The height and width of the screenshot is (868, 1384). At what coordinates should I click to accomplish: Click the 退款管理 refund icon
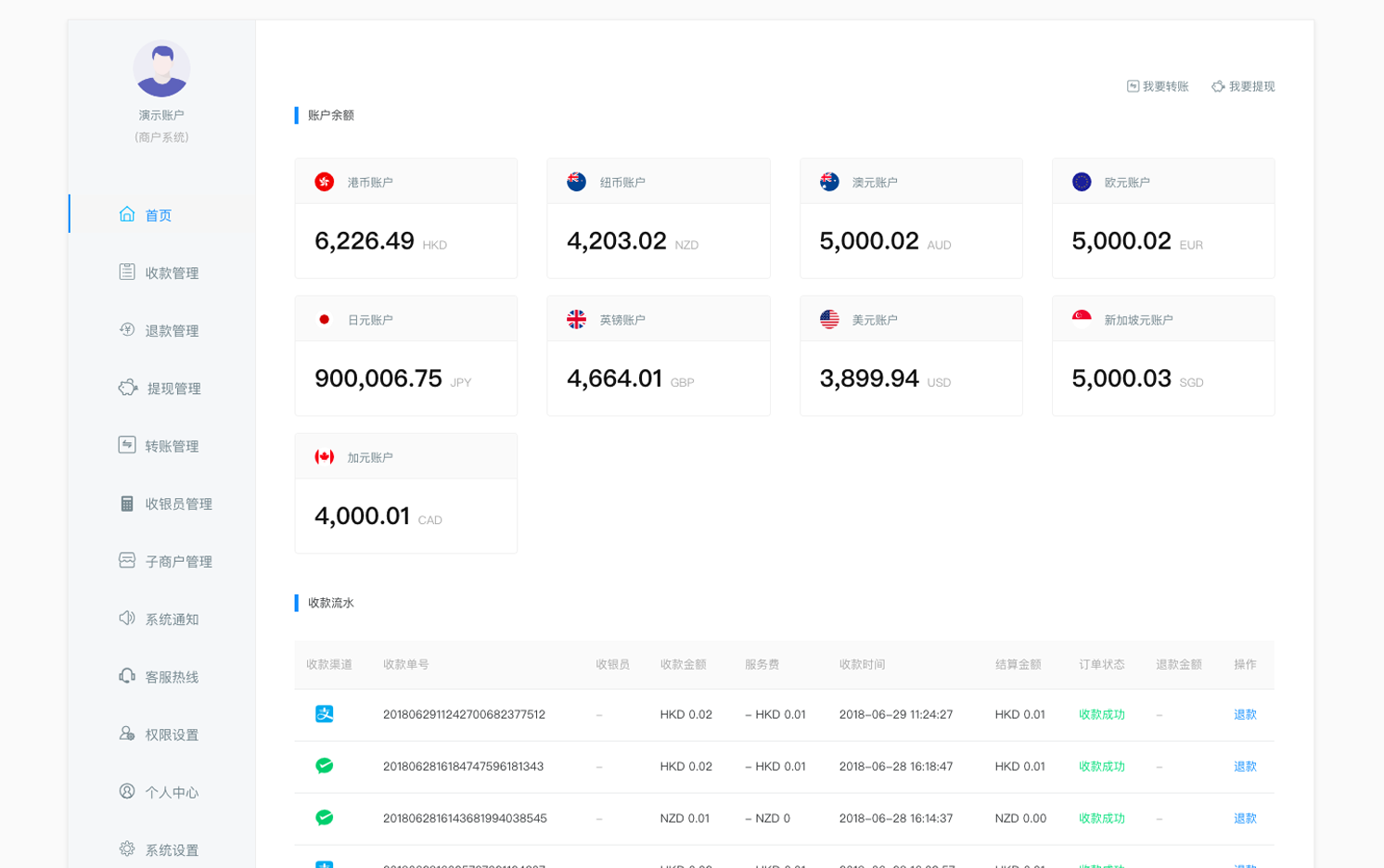point(127,329)
